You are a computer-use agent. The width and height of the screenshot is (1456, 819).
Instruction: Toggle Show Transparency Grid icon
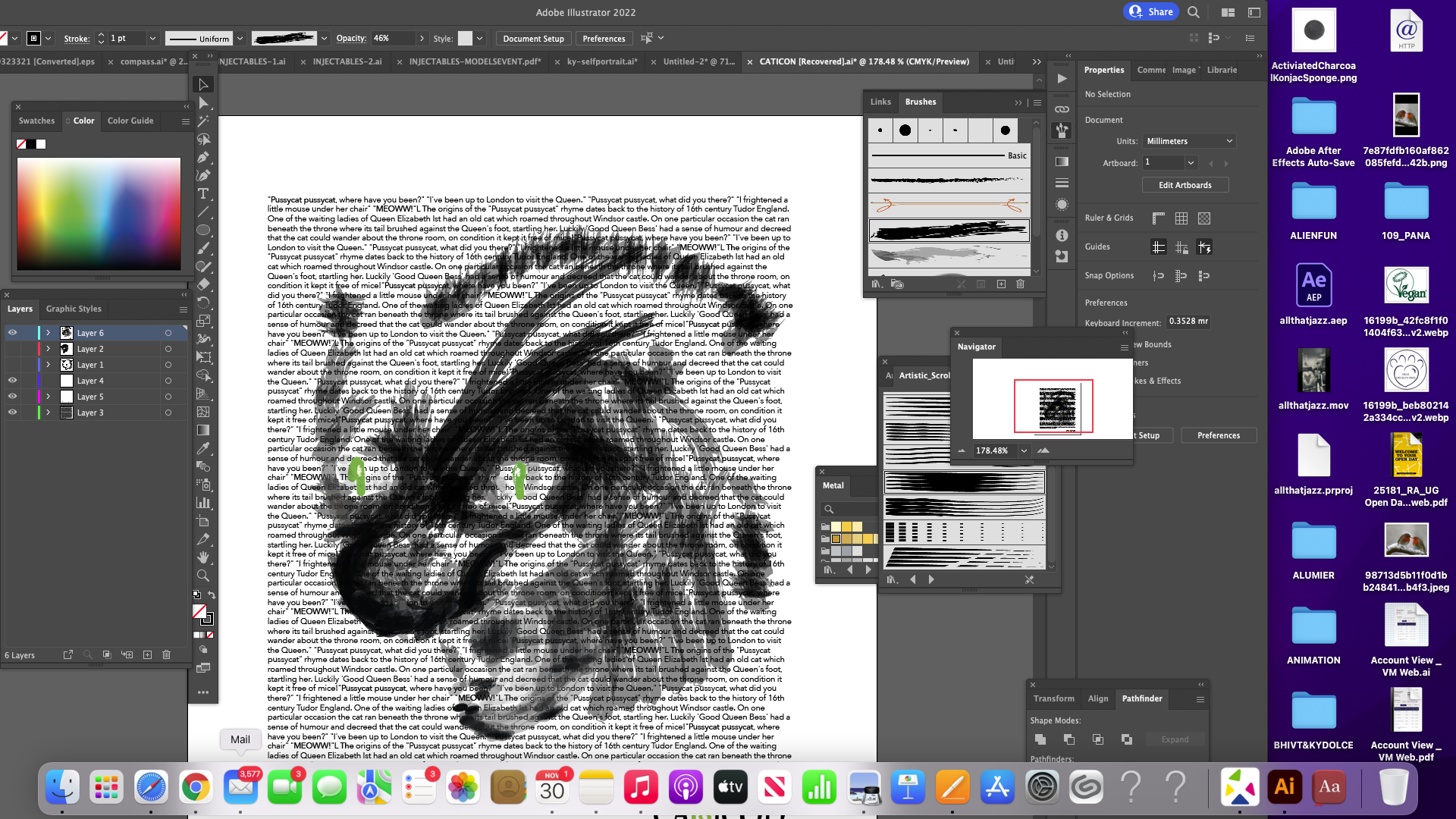[x=1204, y=218]
